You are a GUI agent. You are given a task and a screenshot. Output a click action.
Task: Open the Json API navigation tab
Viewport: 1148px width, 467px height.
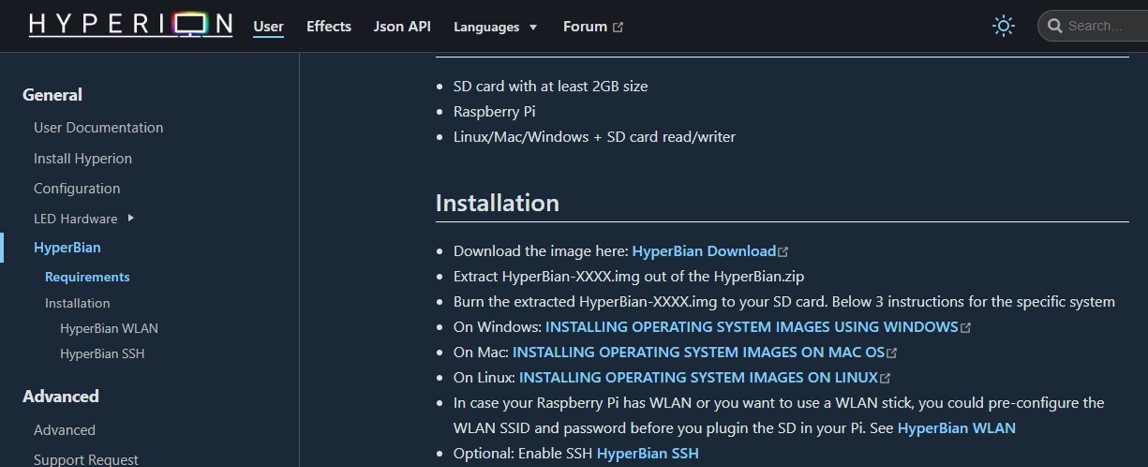click(402, 26)
